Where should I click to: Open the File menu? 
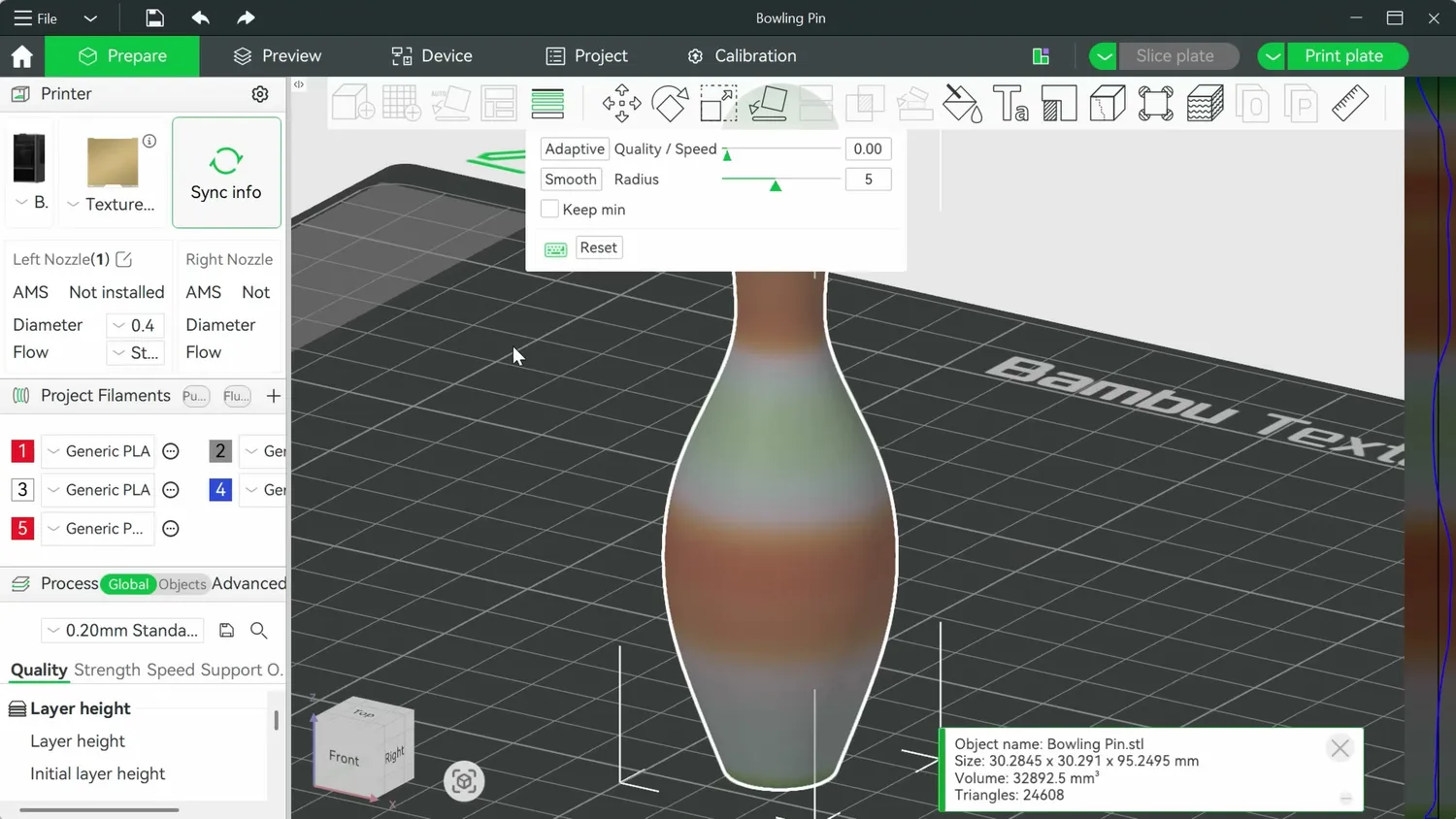tap(35, 18)
